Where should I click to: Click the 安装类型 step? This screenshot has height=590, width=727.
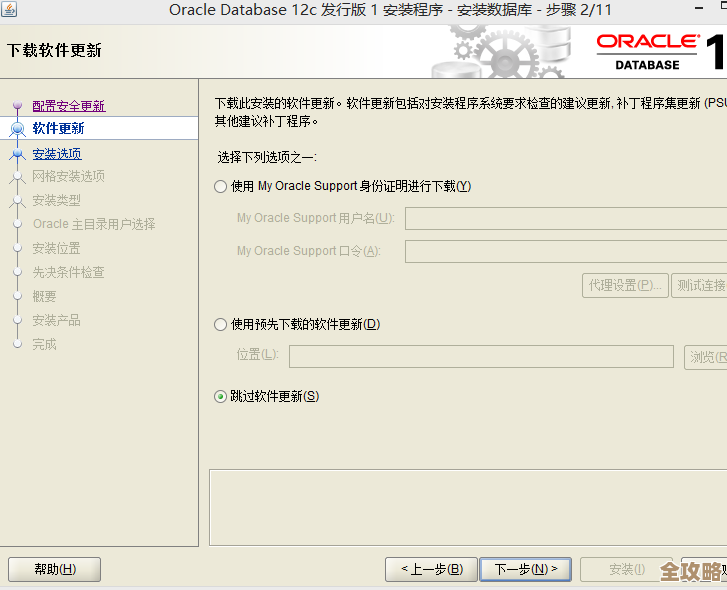(x=57, y=200)
